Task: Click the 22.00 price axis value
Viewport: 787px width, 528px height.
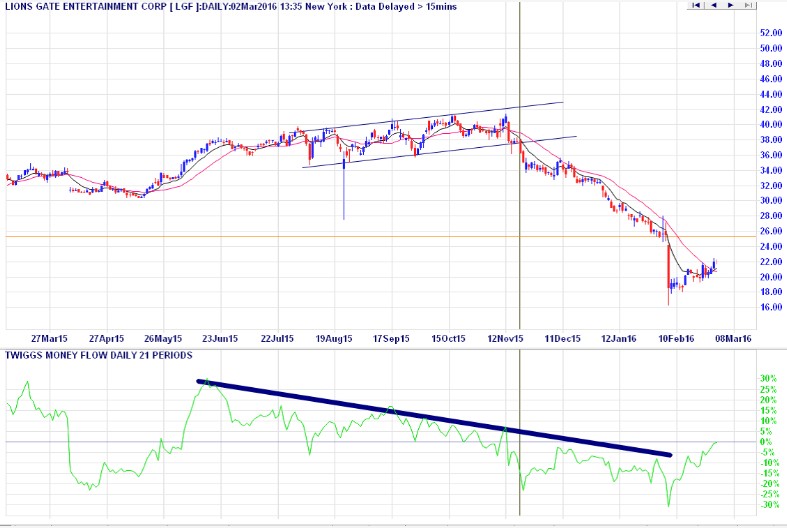Action: coord(771,261)
